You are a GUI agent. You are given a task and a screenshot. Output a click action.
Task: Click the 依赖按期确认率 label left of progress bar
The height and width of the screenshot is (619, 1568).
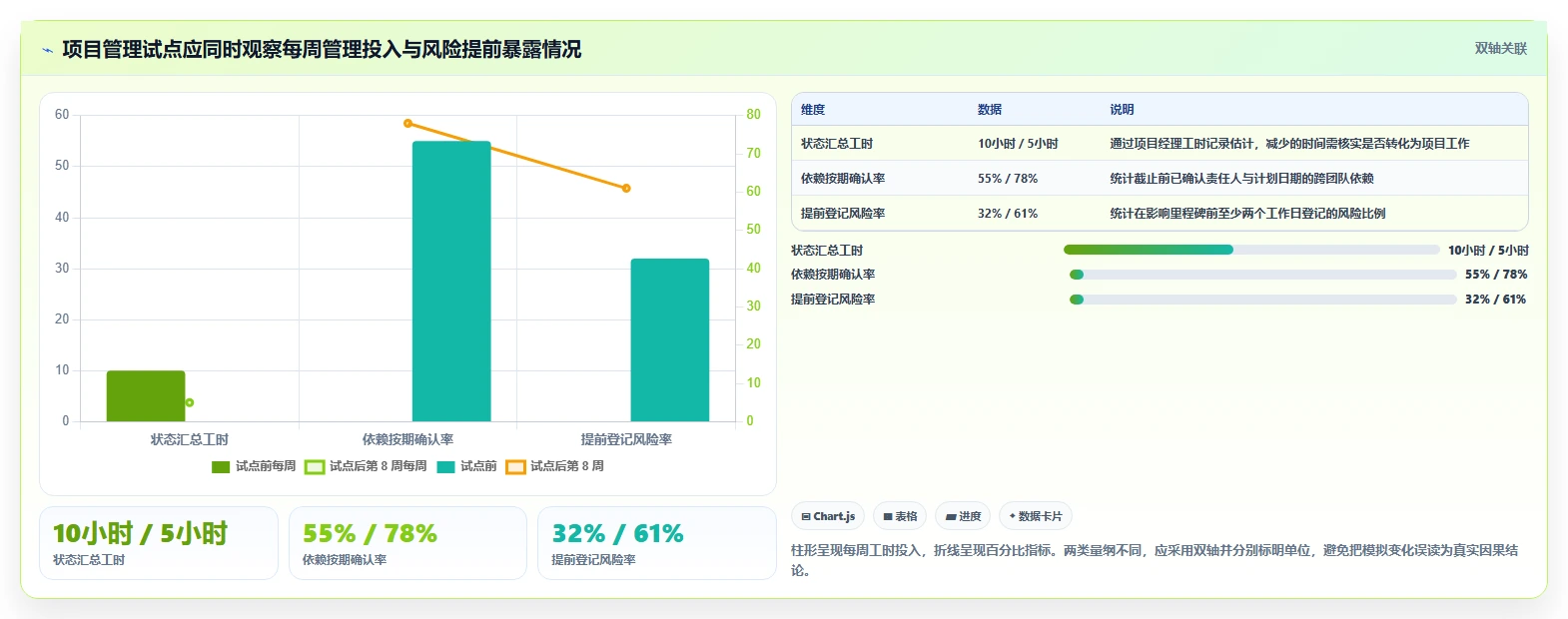click(833, 275)
